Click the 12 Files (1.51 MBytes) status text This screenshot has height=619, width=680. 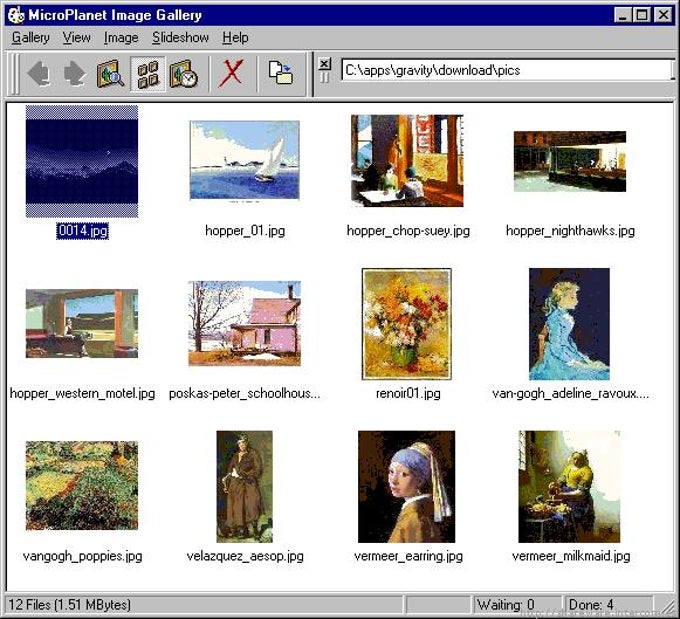69,605
